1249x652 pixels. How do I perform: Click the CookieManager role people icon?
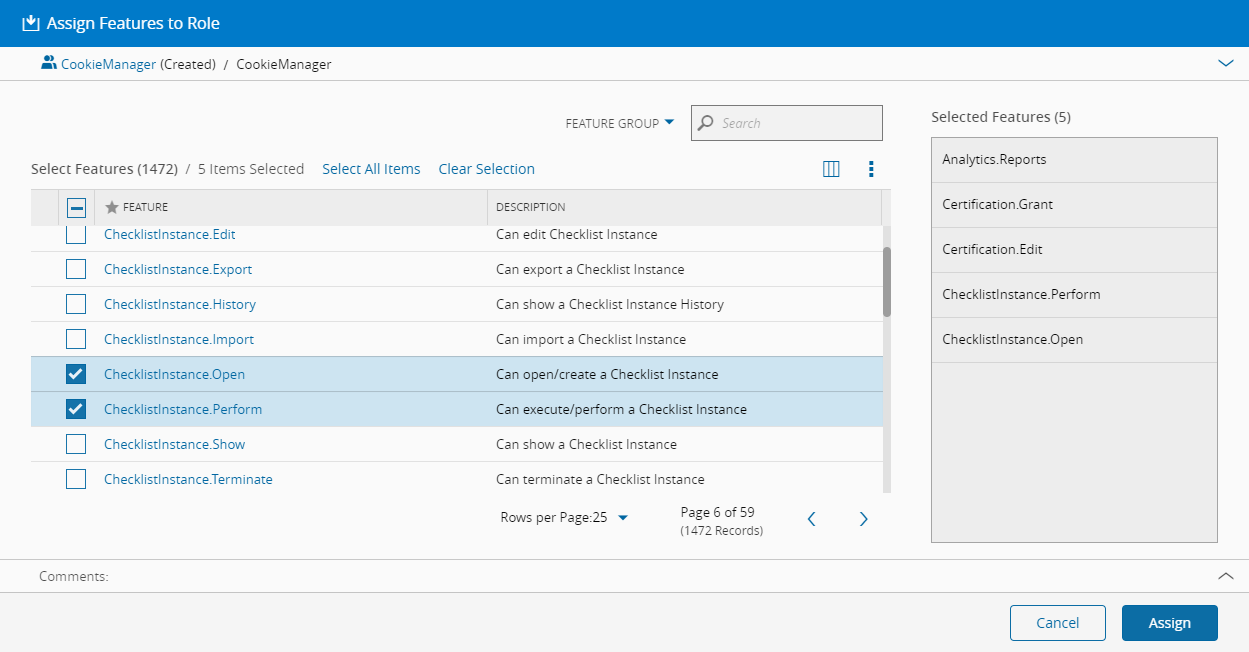(48, 63)
